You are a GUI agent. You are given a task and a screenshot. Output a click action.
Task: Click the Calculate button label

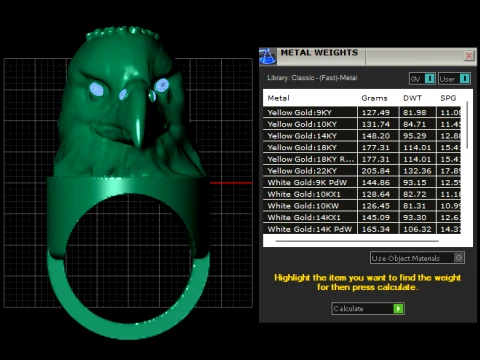click(x=349, y=308)
